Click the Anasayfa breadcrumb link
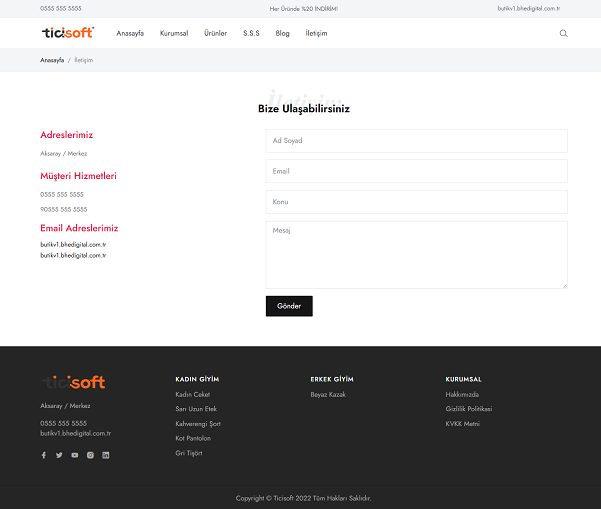 point(52,60)
